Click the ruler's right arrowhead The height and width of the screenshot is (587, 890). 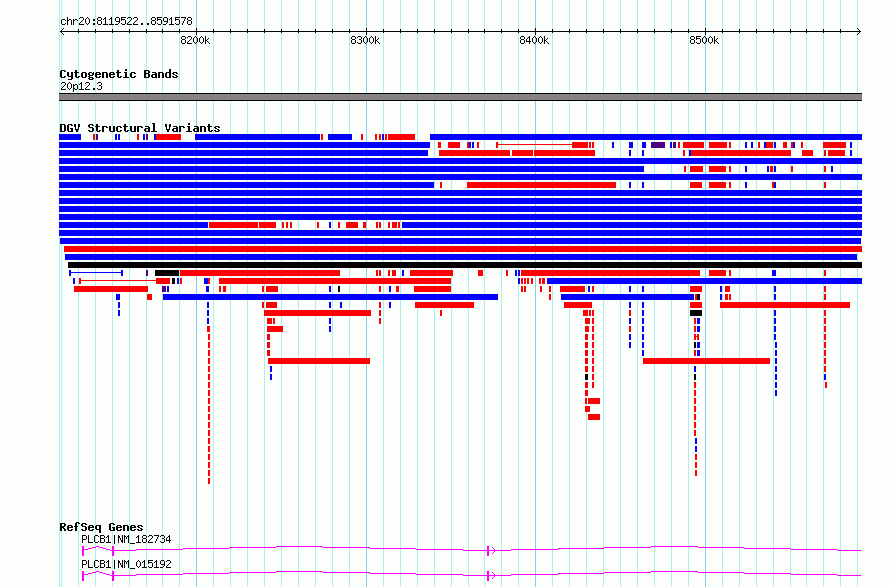pos(859,31)
